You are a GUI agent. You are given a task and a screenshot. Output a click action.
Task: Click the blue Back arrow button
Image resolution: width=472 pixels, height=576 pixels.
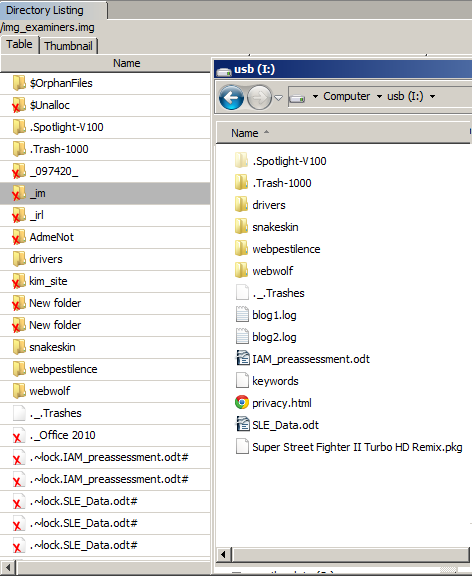pyautogui.click(x=231, y=97)
